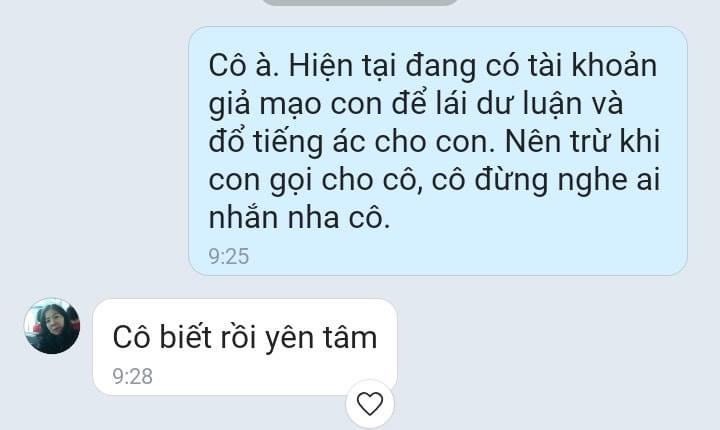
Task: Click the phrase 'giả mạo' in message
Action: click(264, 105)
